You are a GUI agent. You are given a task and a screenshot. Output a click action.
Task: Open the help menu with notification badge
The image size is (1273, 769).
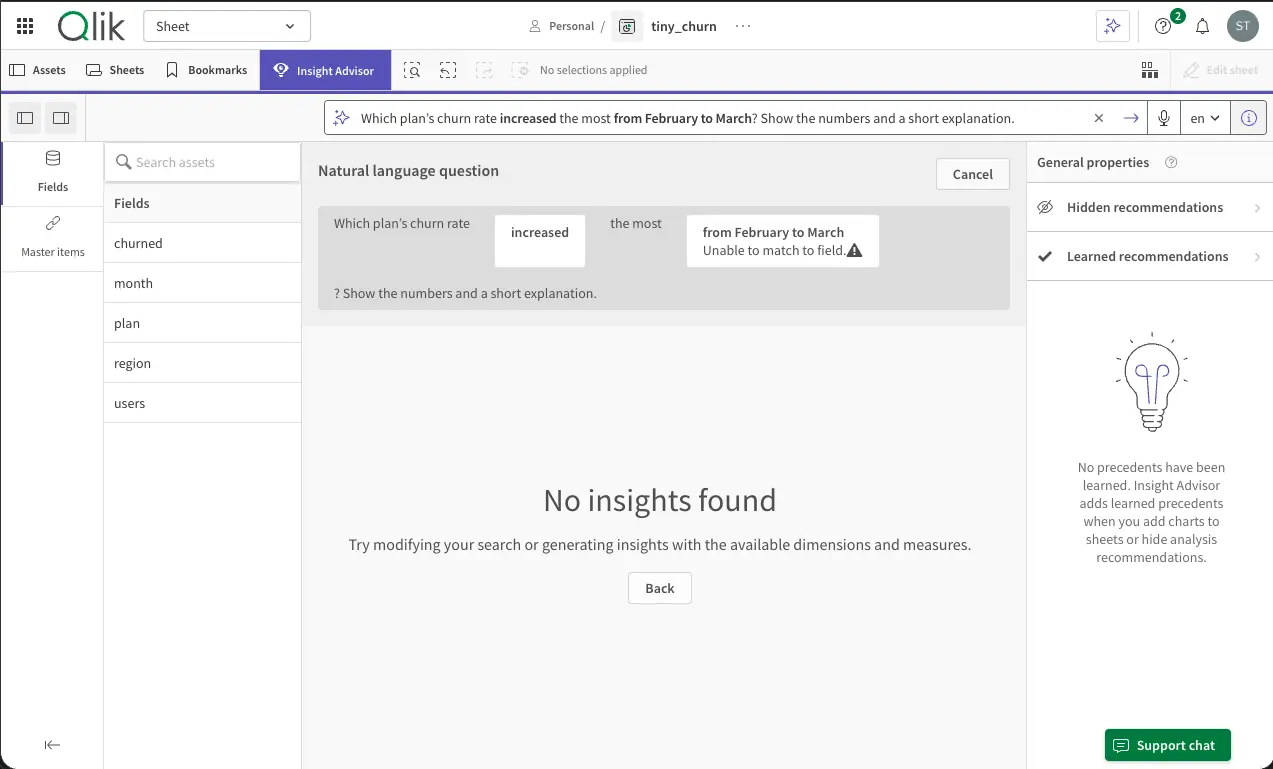pyautogui.click(x=1161, y=26)
